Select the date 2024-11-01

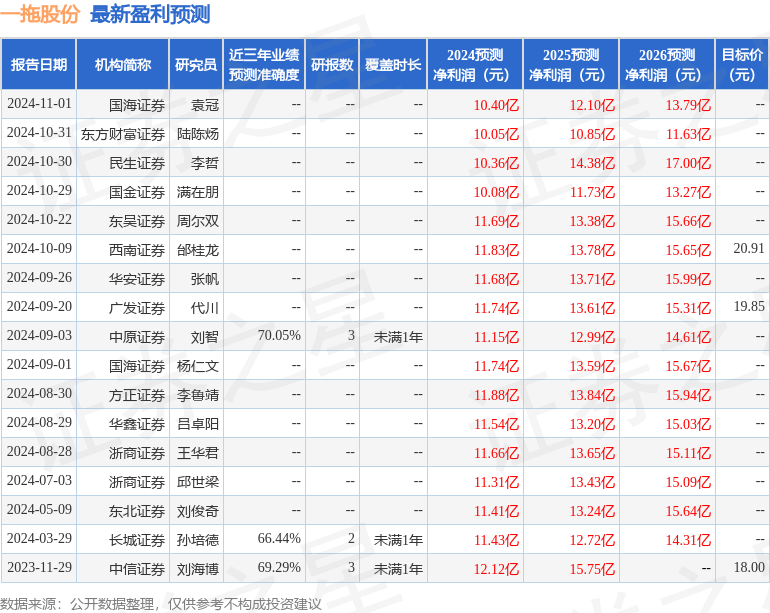coord(39,104)
